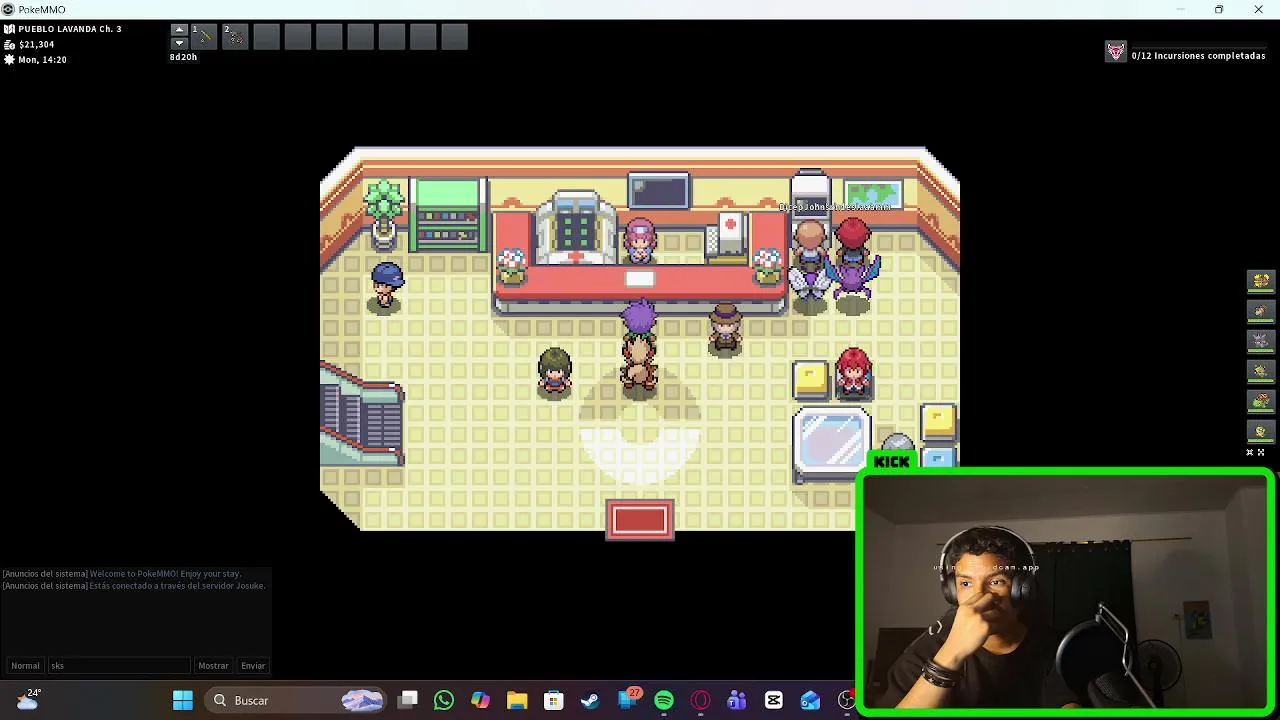Click the party panel expand icon
The width and height of the screenshot is (1280, 720).
(1261, 453)
